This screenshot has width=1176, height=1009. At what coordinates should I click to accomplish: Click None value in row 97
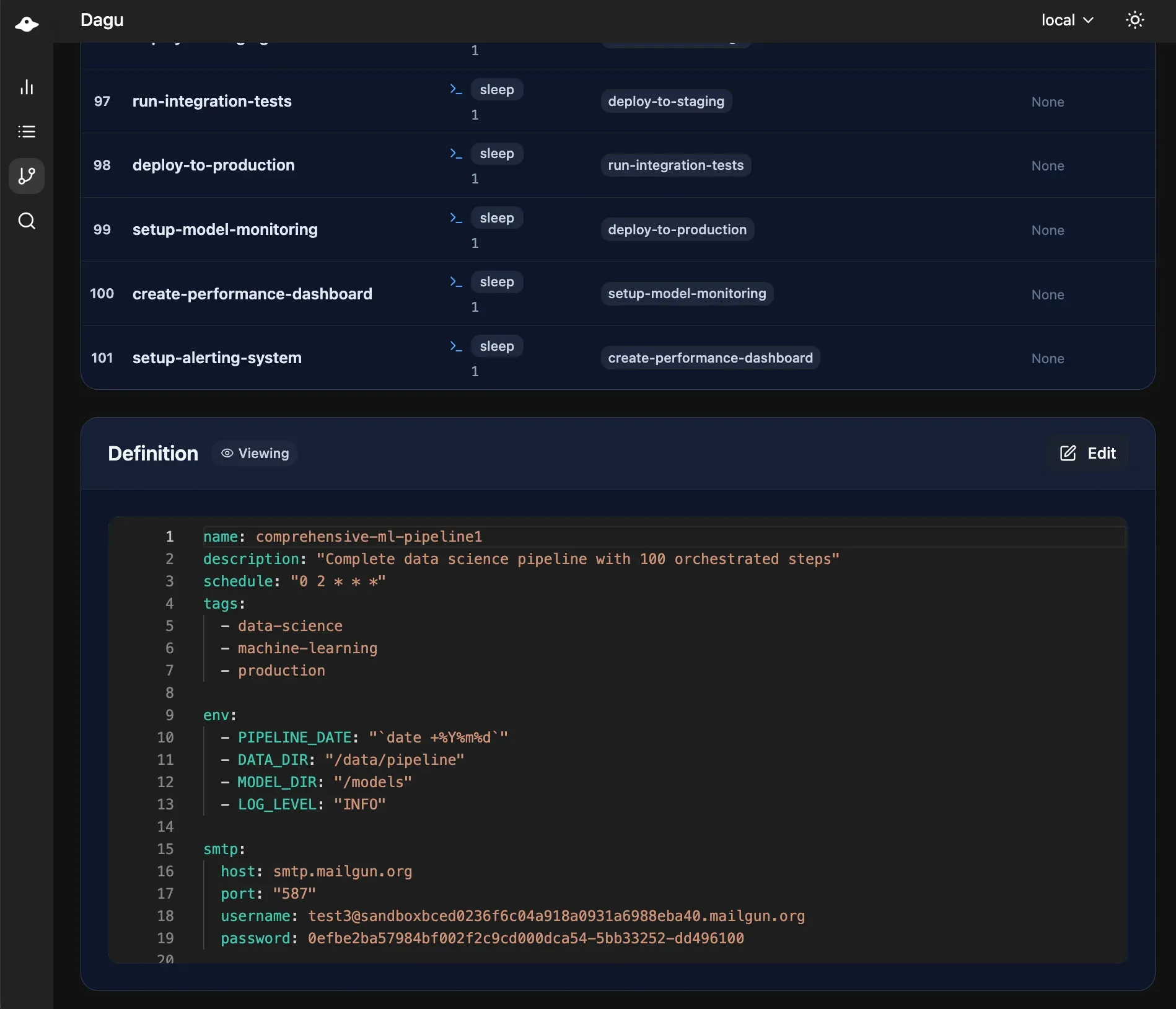pos(1048,102)
